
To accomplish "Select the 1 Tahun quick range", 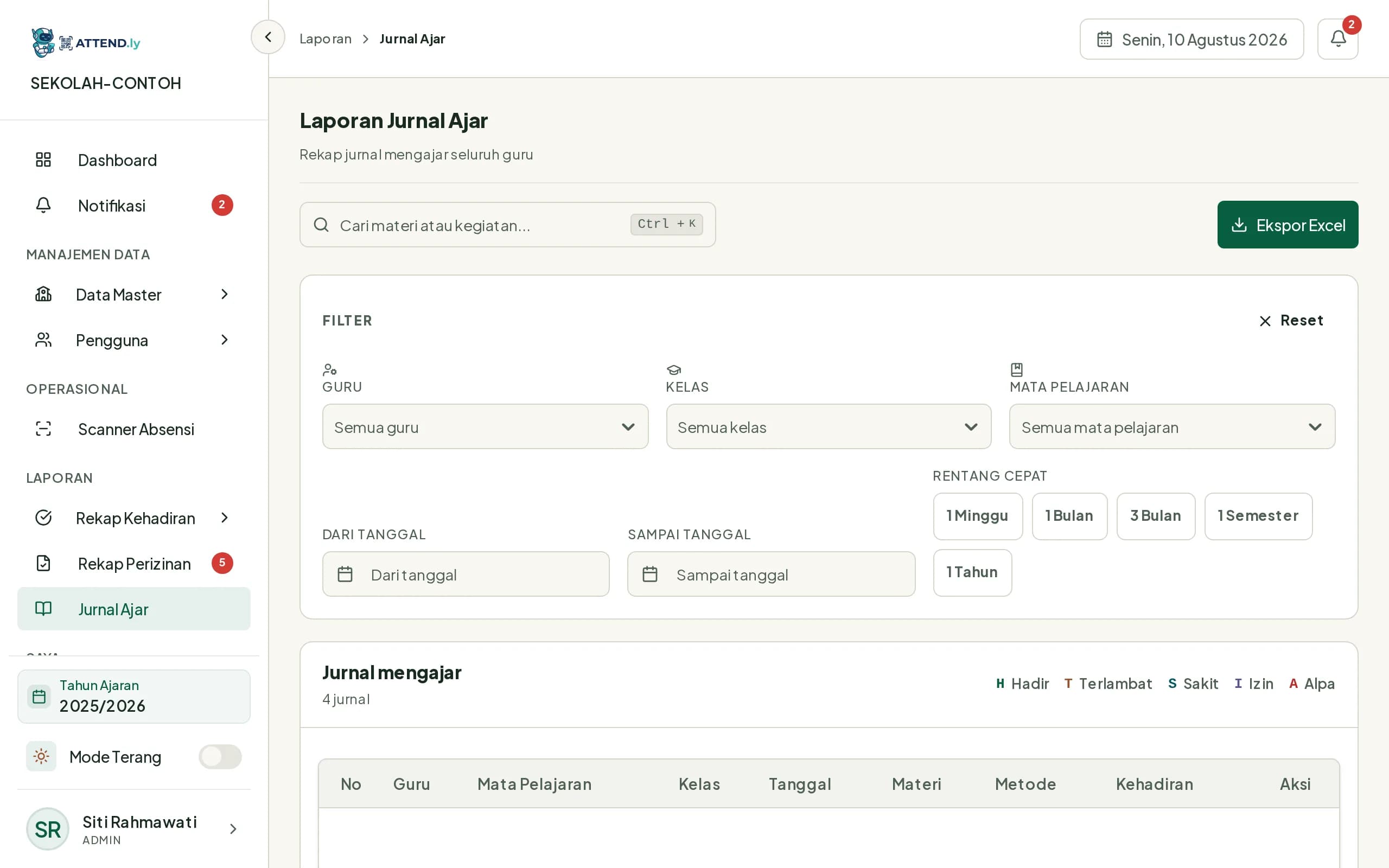I will (972, 572).
